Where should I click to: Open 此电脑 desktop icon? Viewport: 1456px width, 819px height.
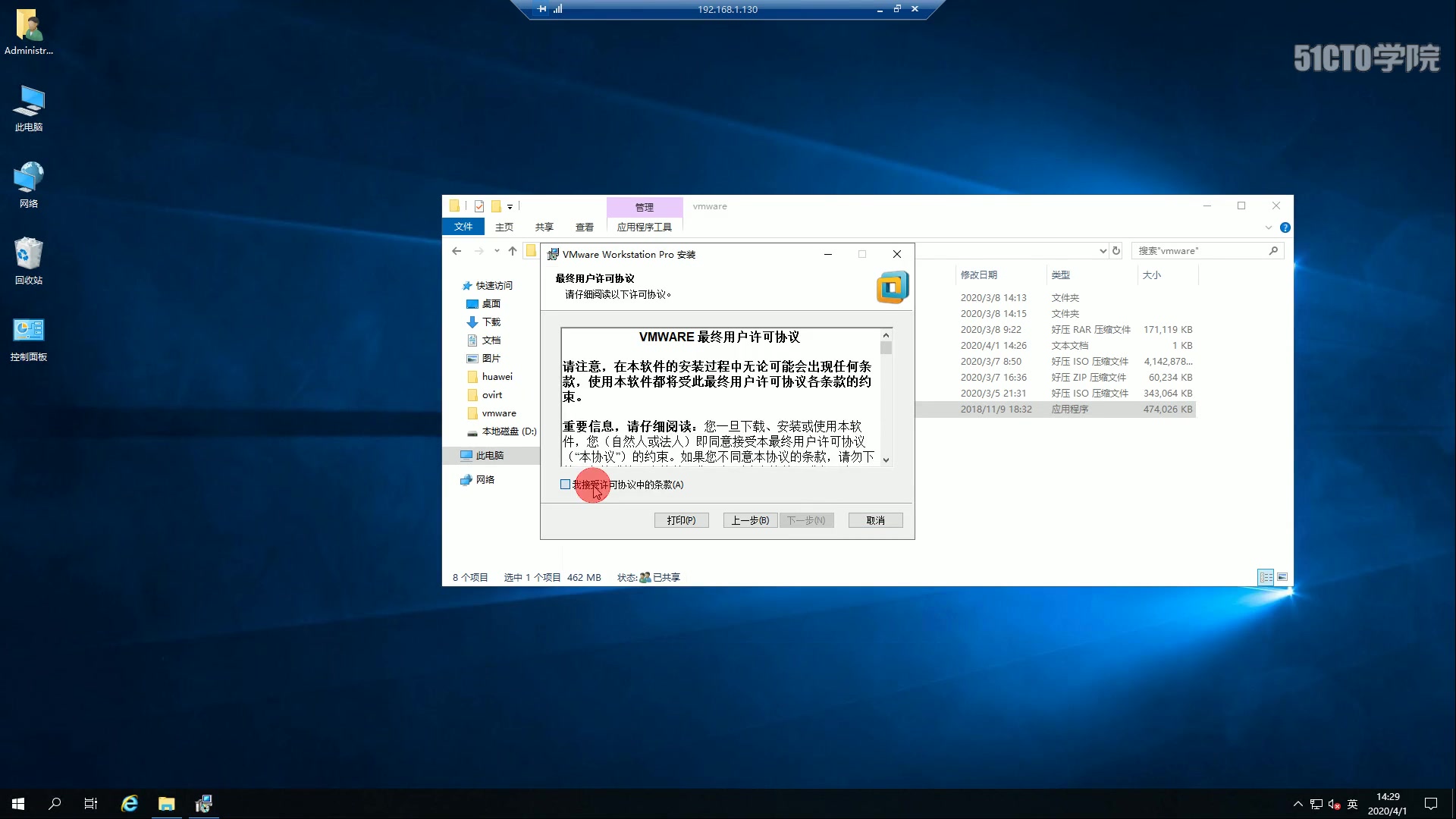tap(29, 109)
